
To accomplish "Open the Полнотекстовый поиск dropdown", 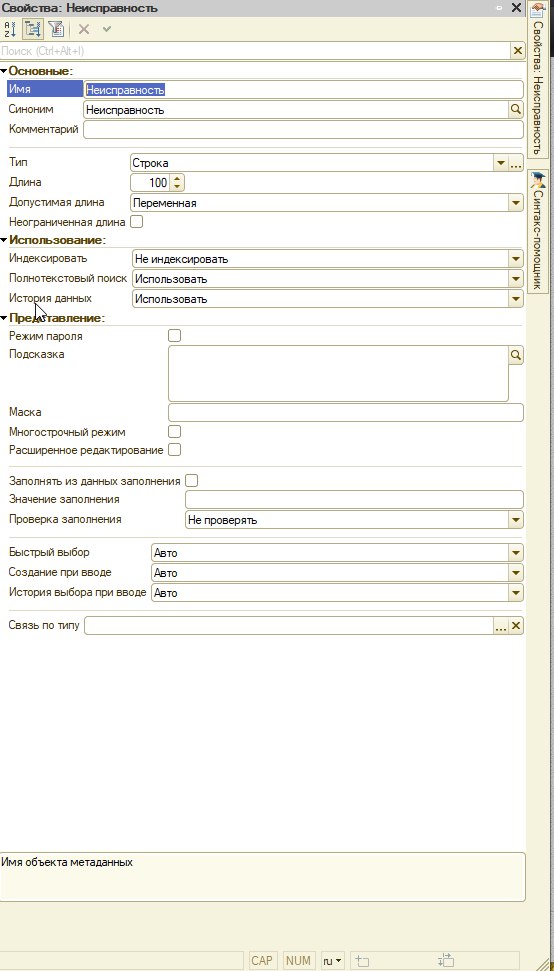I will [516, 279].
